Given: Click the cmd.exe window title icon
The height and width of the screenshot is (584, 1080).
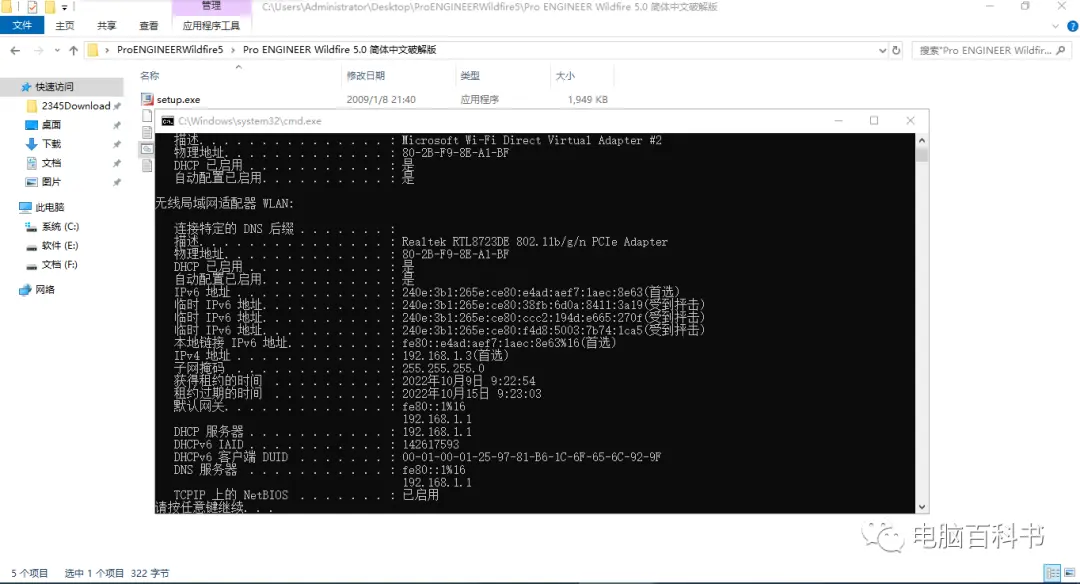Looking at the screenshot, I should point(167,121).
